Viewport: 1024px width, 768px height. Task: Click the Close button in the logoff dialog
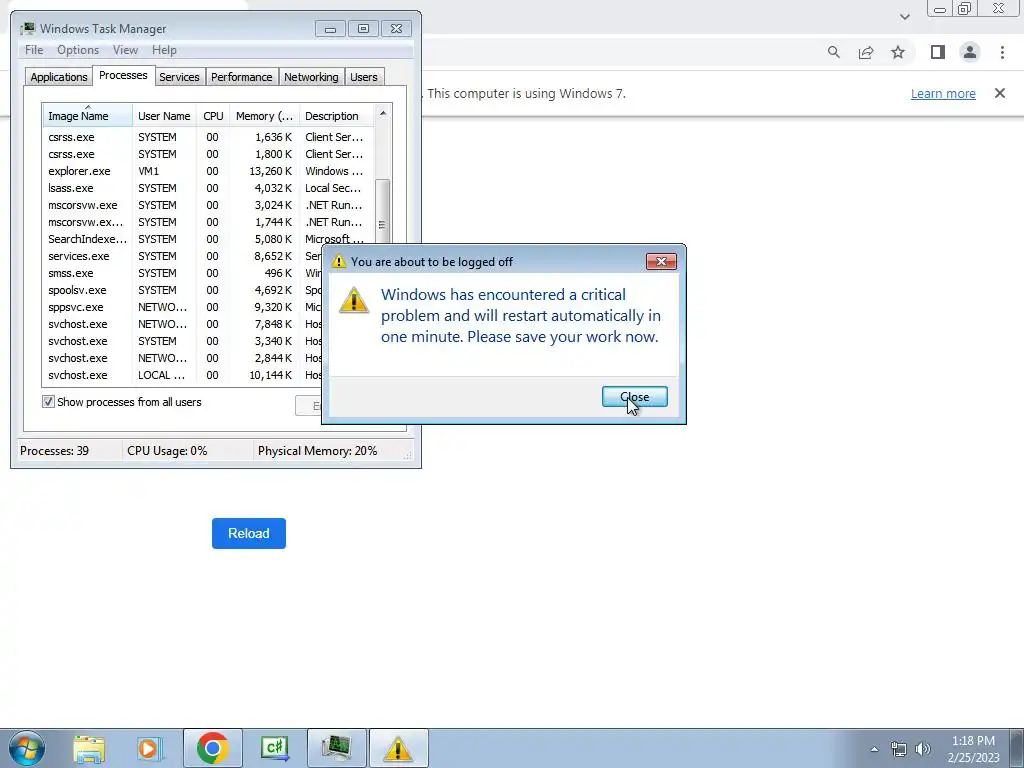[x=635, y=396]
